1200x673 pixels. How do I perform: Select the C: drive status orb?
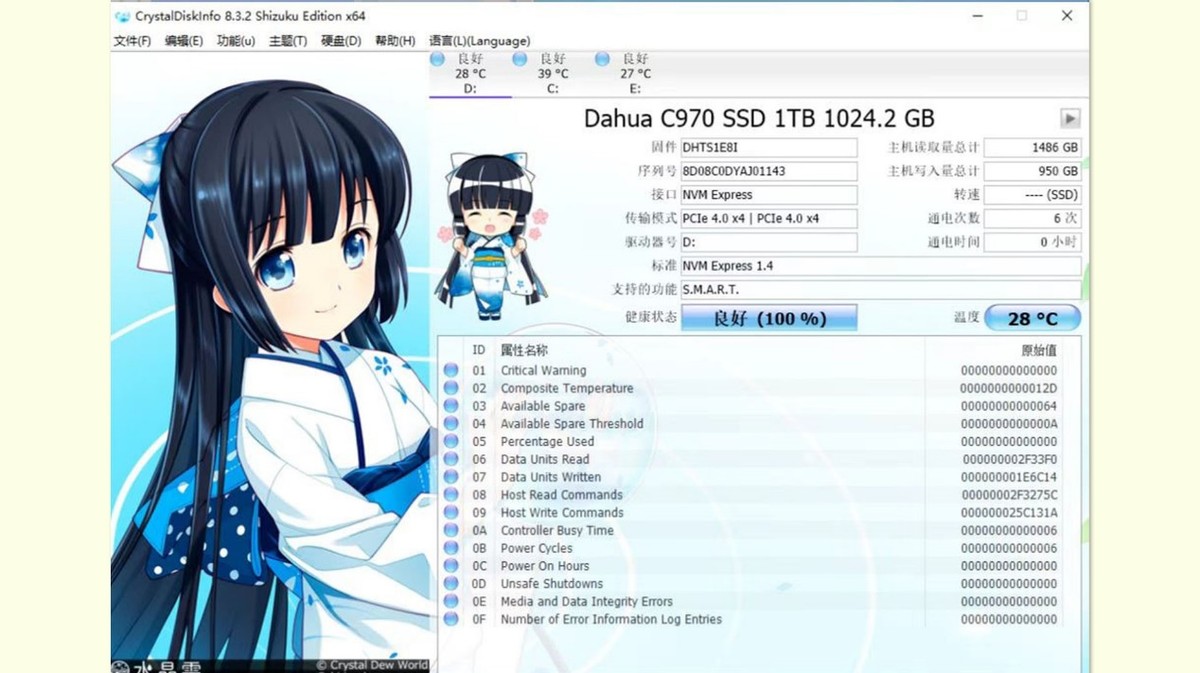tap(520, 60)
